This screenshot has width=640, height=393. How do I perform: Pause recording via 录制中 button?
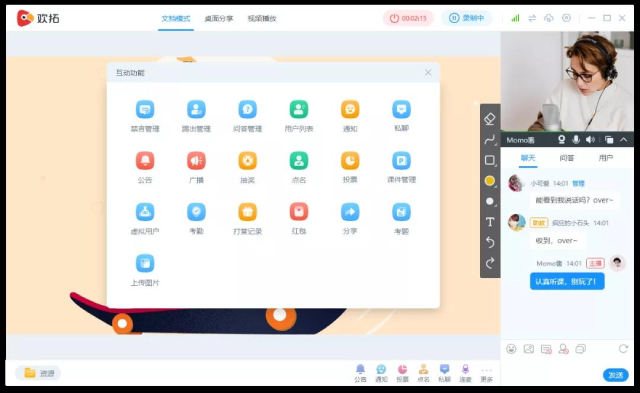coord(467,18)
